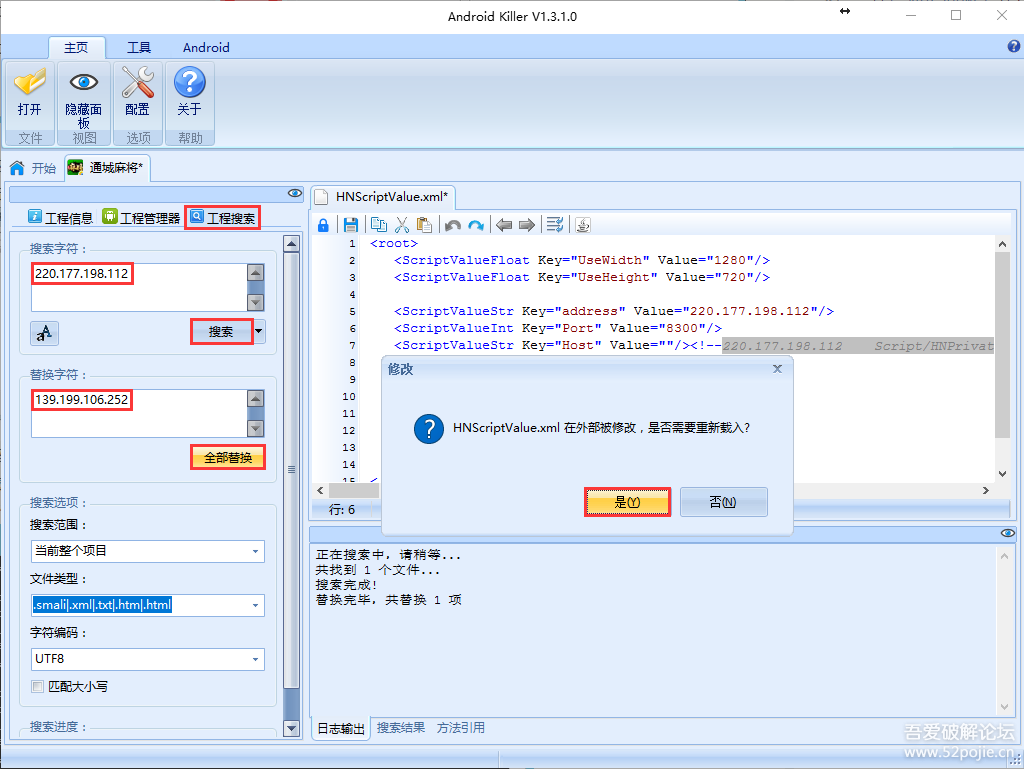
Task: Save the file with the floppy disk icon
Action: click(351, 226)
